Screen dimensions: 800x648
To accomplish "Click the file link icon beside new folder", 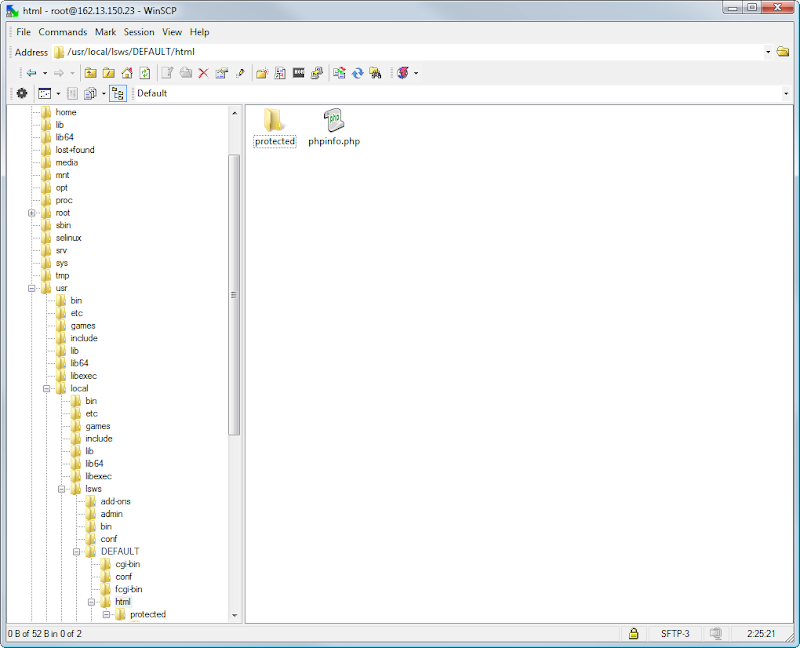I will 280,73.
